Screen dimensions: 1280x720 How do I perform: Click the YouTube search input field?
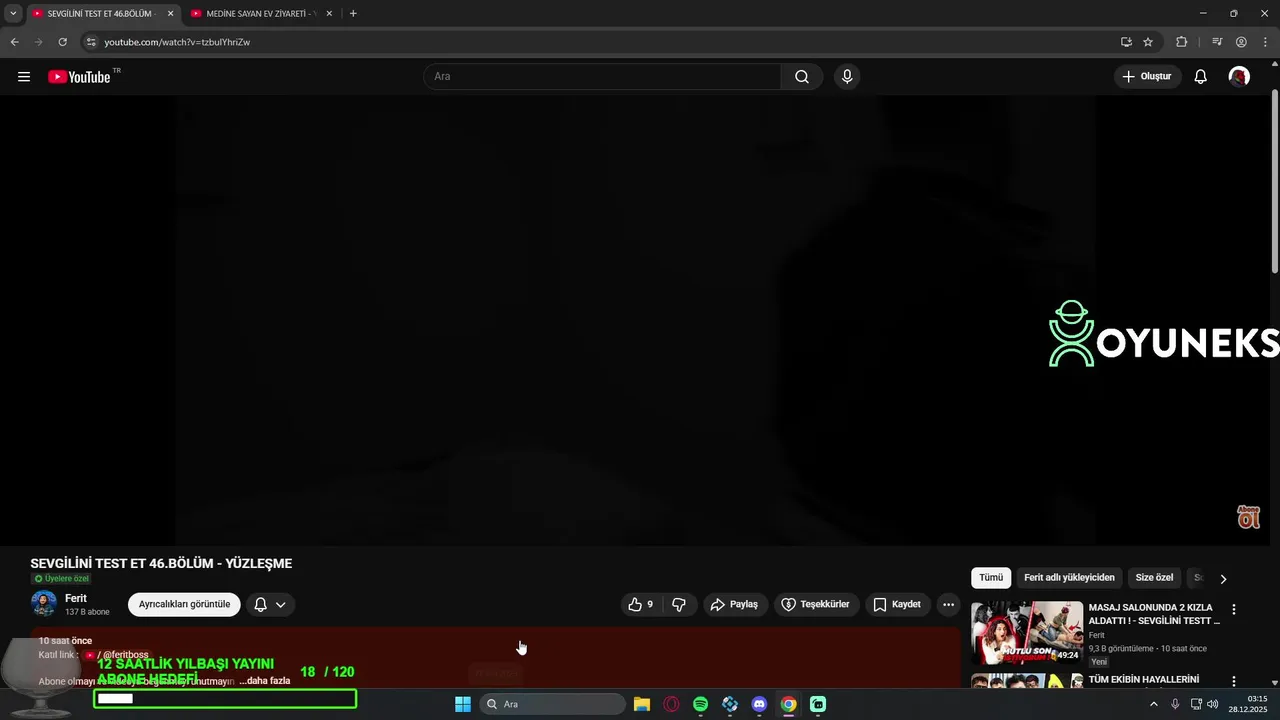[x=603, y=77]
